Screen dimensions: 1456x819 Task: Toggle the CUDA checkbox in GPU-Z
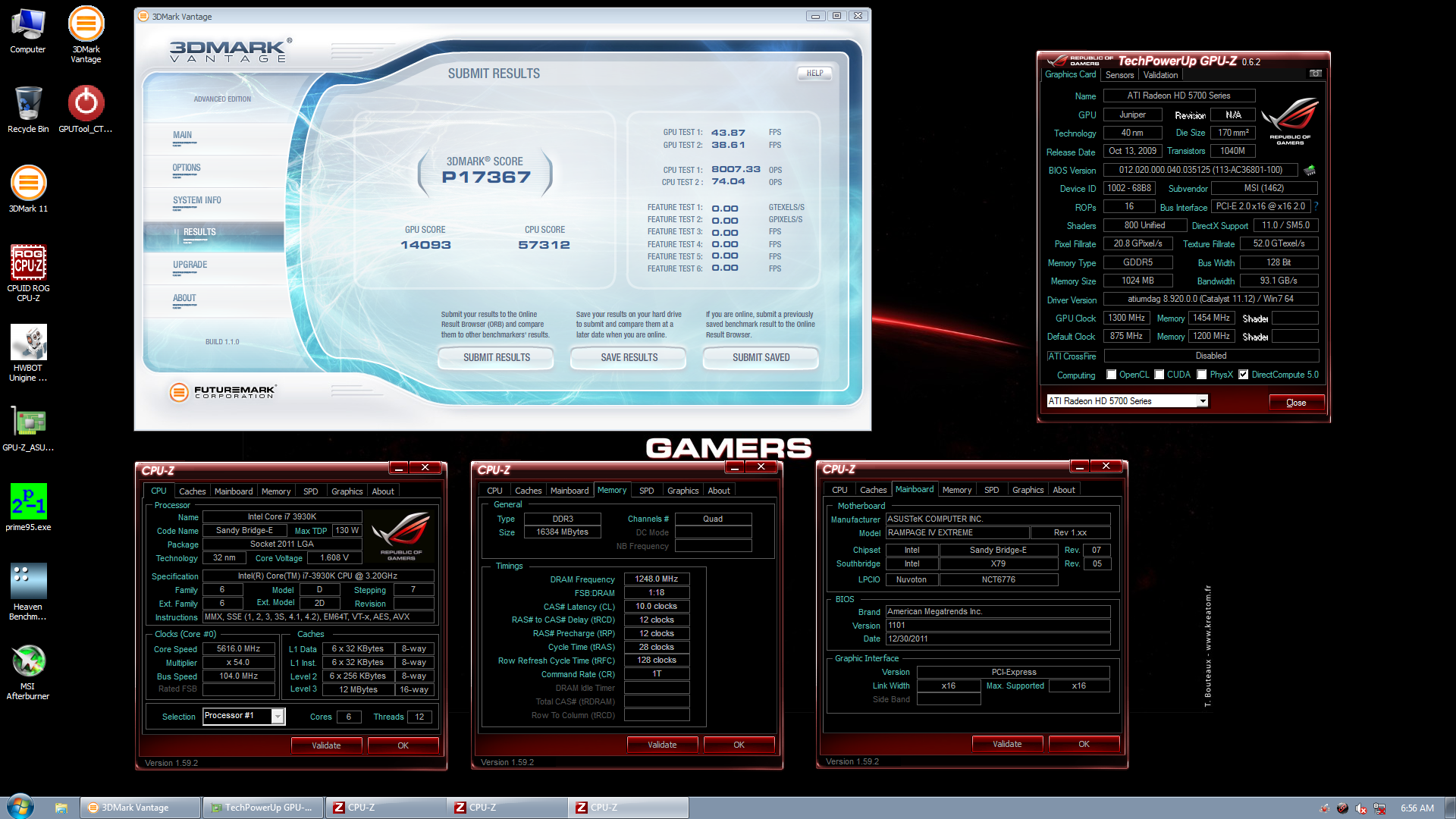point(1159,375)
